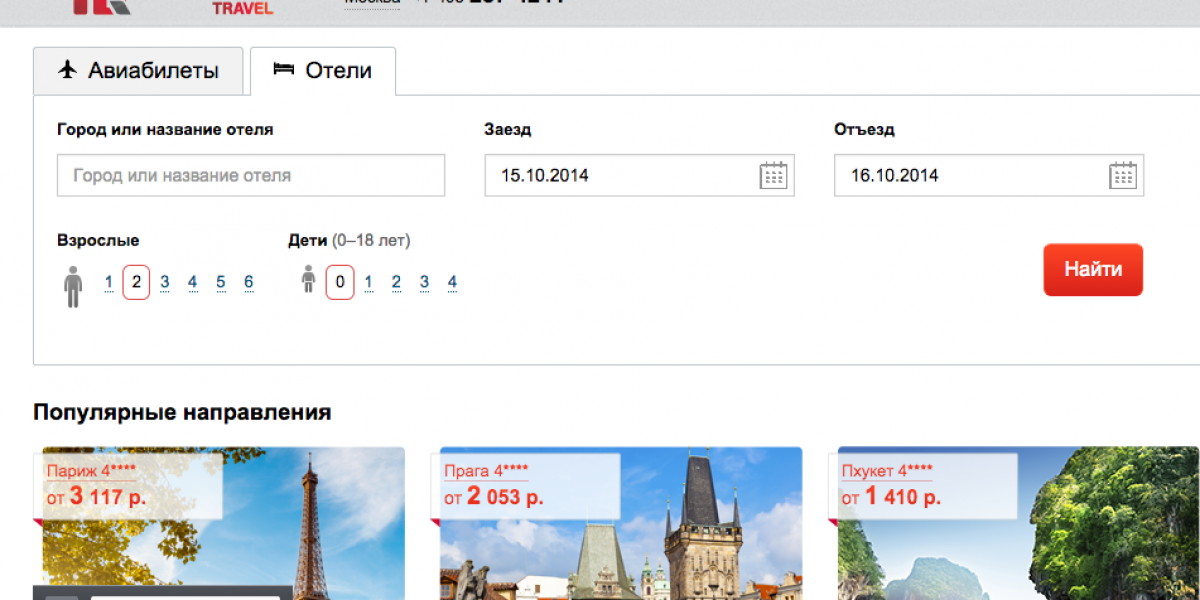This screenshot has height=600, width=1200.
Task: Set children count to 2
Action: pyautogui.click(x=396, y=282)
